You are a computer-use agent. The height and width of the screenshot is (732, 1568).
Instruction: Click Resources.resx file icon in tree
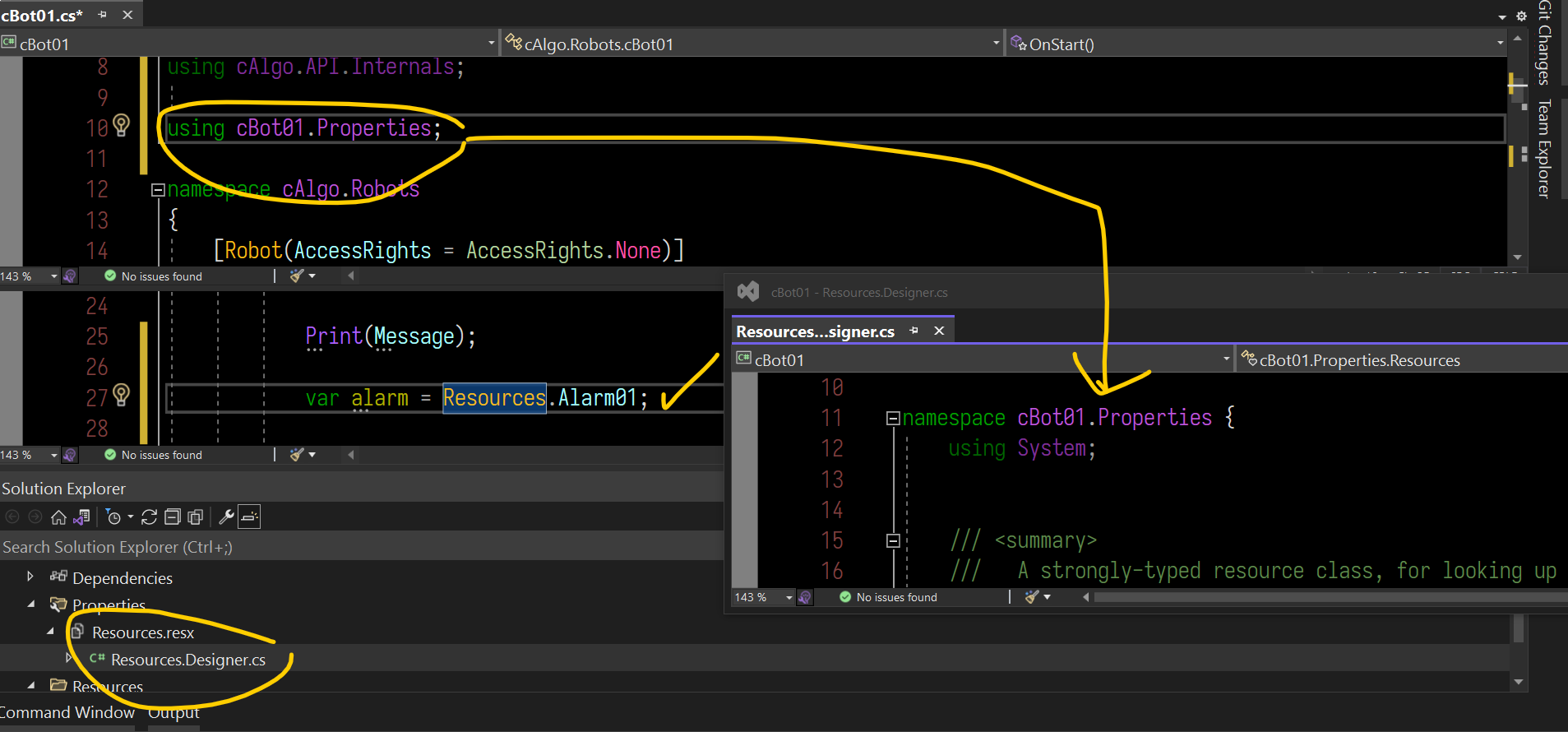tap(78, 632)
